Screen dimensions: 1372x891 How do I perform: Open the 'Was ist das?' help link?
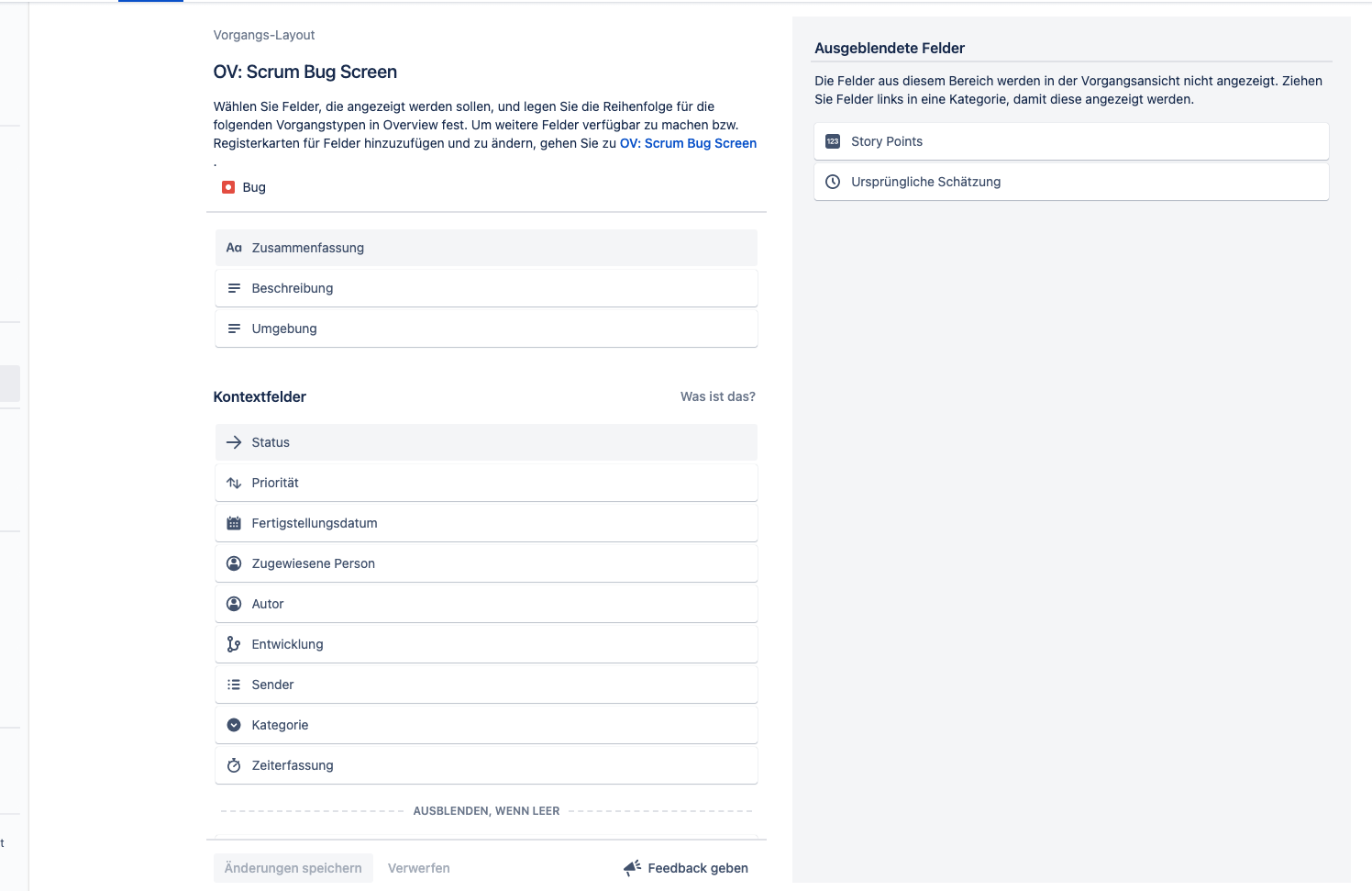[718, 396]
